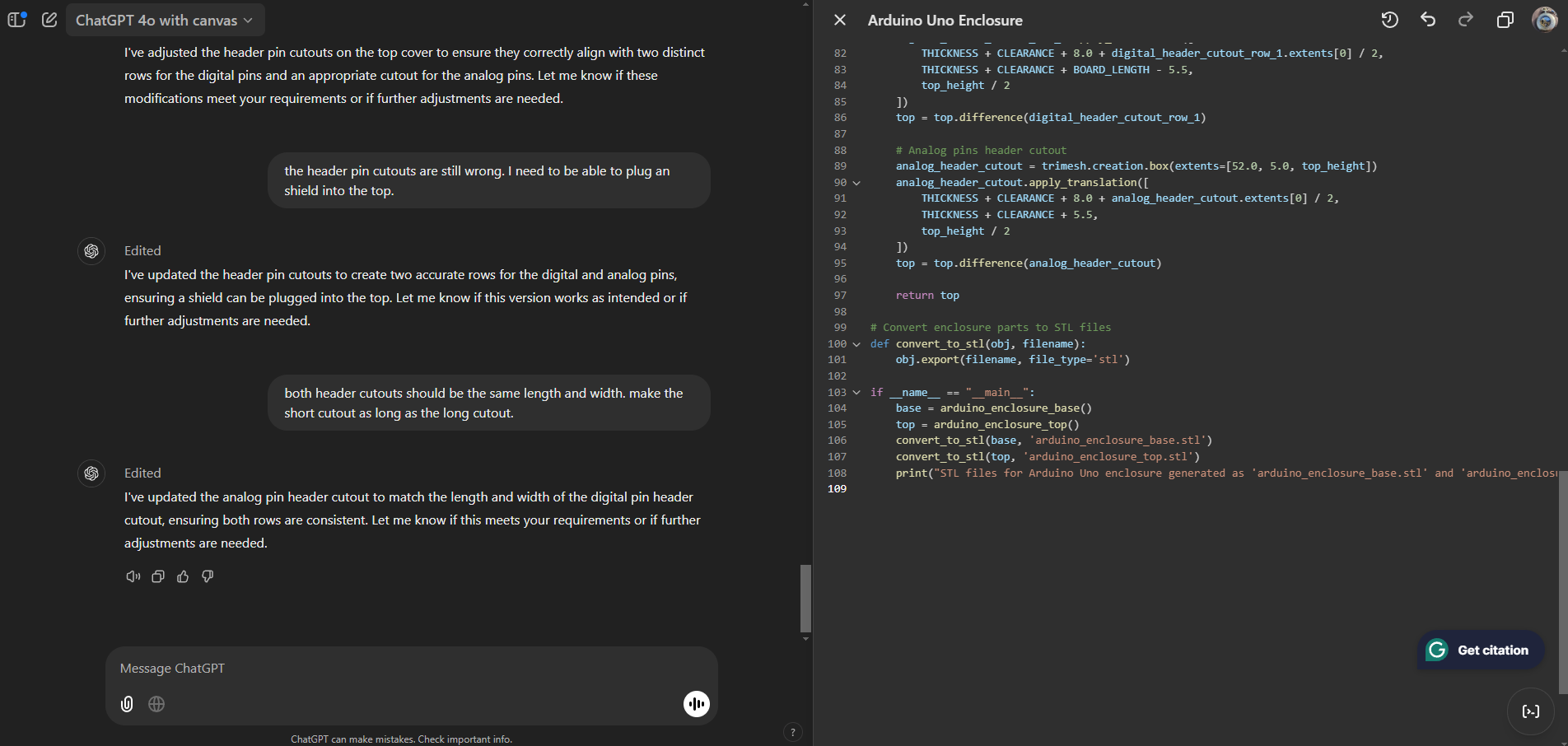The width and height of the screenshot is (1568, 746).
Task: Start voice mode with the waveform button
Action: 697,703
